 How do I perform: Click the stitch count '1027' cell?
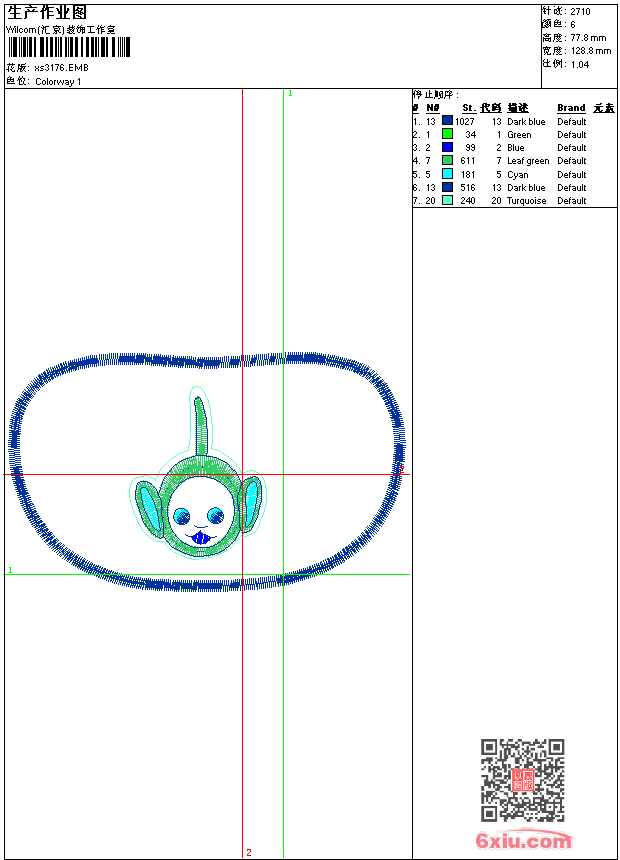point(465,122)
